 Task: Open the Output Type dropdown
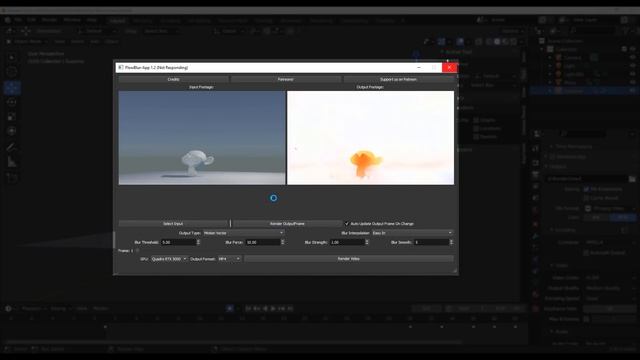[x=243, y=233]
